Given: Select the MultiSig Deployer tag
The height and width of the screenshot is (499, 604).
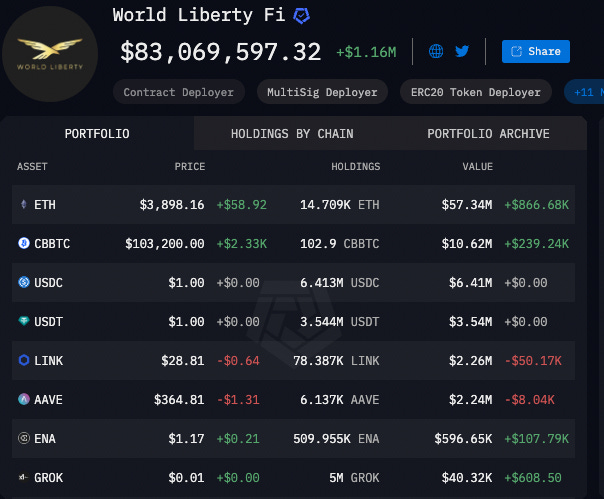Looking at the screenshot, I should coord(322,92).
